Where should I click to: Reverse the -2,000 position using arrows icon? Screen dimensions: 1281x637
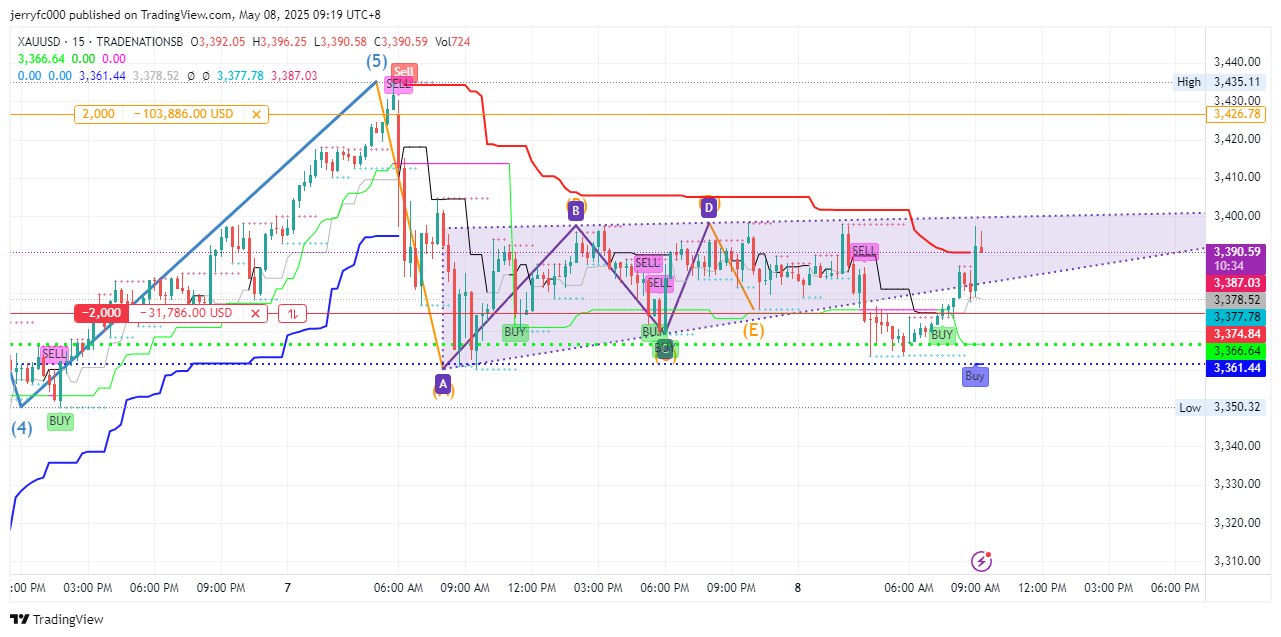pyautogui.click(x=292, y=313)
